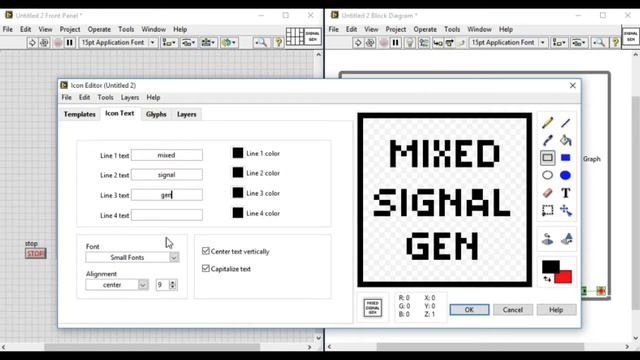Open Align Objects dropdown in Front Panel

tap(169, 42)
